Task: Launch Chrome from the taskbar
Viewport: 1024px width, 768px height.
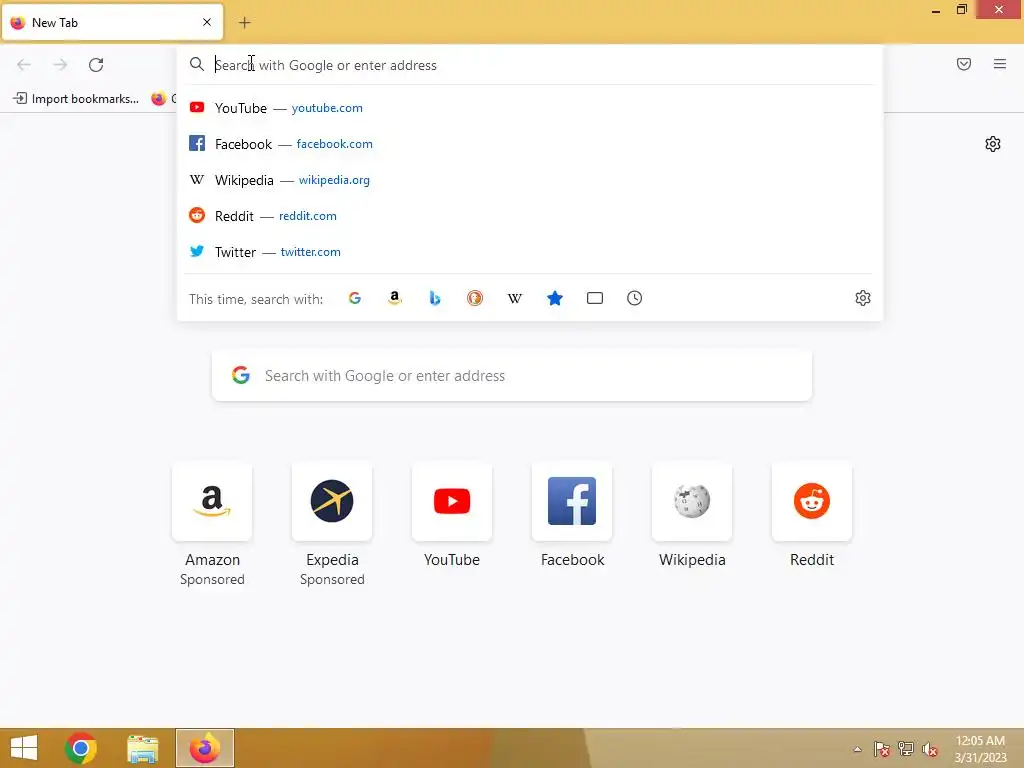Action: 81,748
